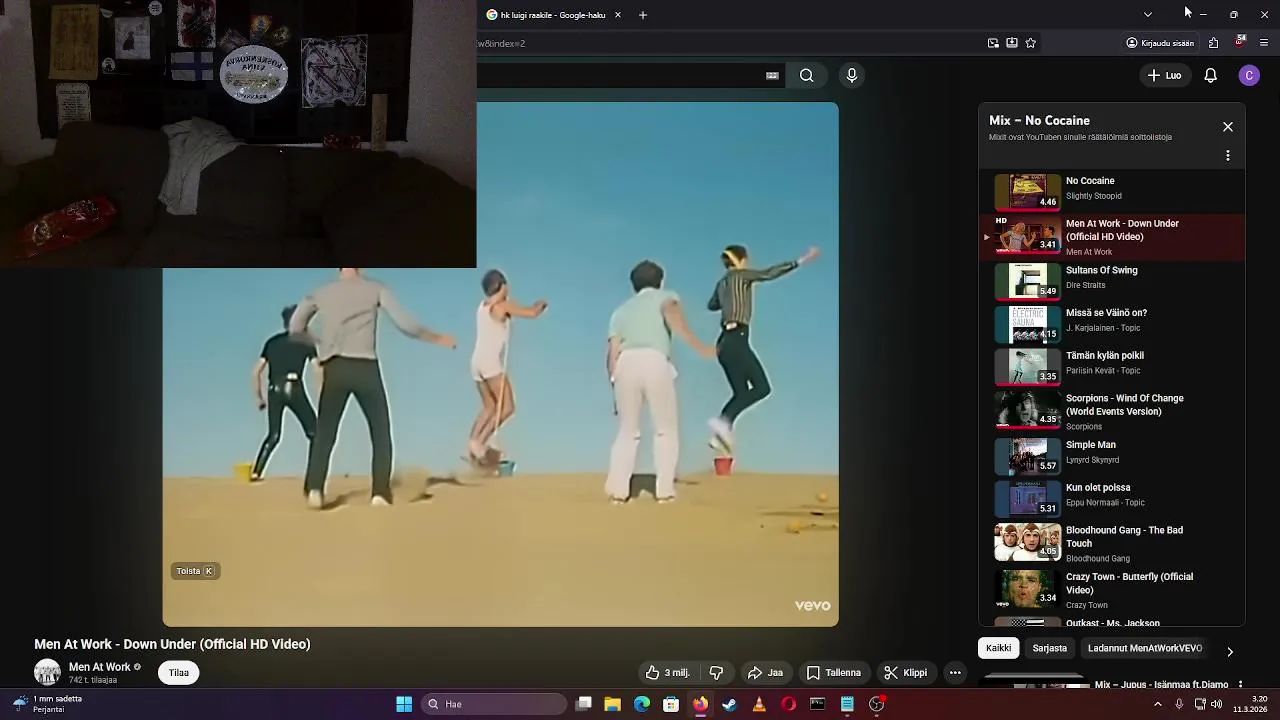Screen dimensions: 1280x720
Task: Open options for Mix – Jupus Isänmaa video
Action: [1240, 685]
